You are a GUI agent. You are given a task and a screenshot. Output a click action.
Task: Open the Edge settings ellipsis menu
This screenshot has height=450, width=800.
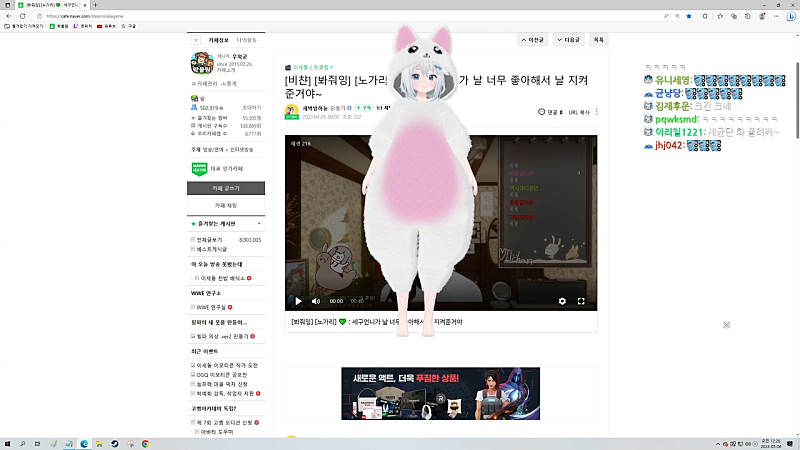click(x=776, y=16)
